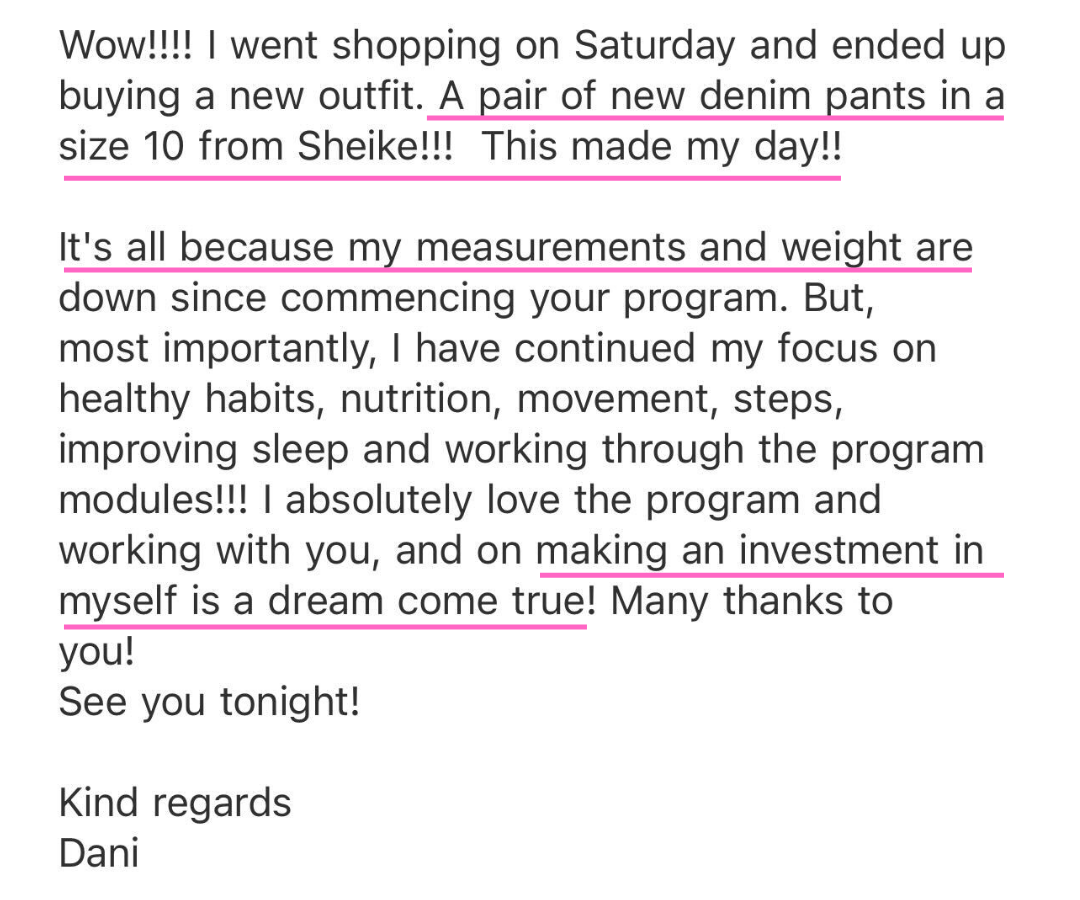The width and height of the screenshot is (1080, 900).
Task: Click the signature name "Dani"
Action: pyautogui.click(x=99, y=852)
